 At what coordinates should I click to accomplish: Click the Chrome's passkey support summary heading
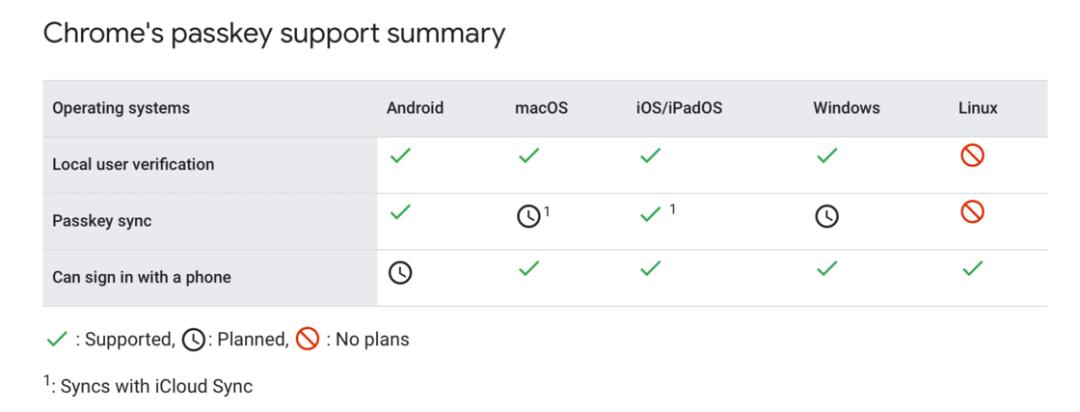pos(274,33)
